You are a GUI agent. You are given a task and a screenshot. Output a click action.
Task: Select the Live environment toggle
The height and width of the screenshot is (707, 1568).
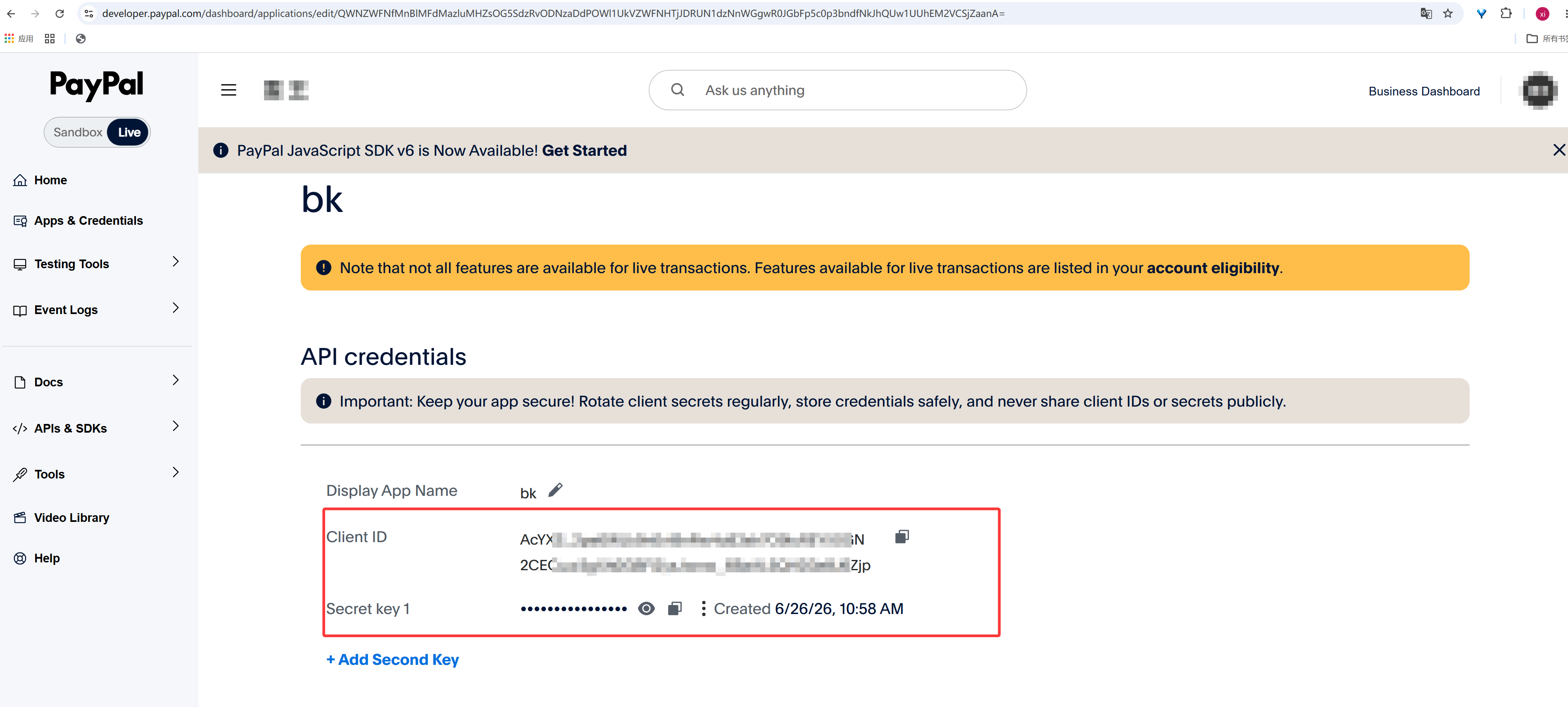(x=129, y=132)
